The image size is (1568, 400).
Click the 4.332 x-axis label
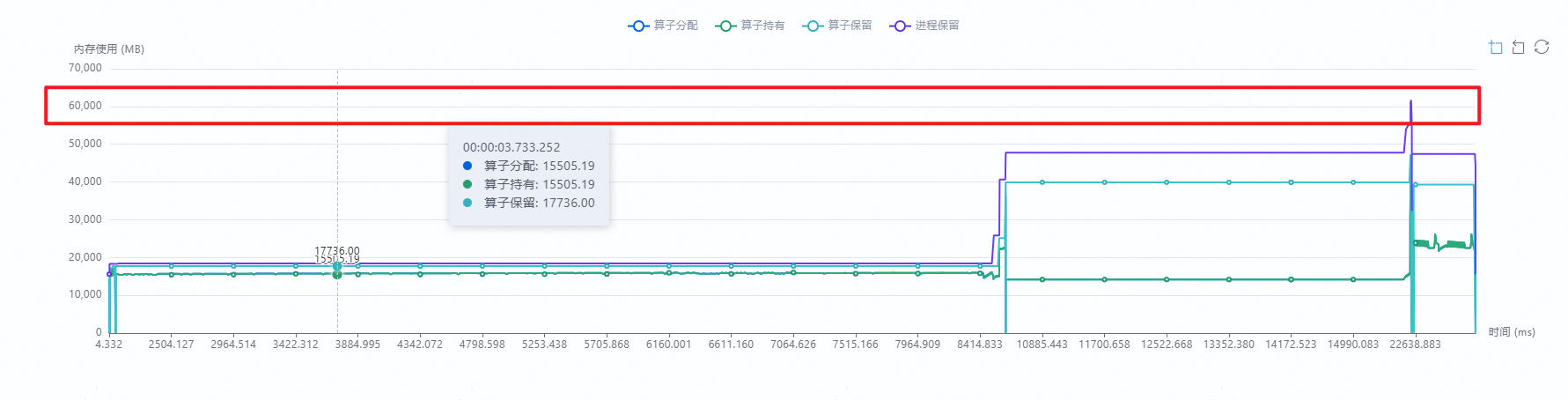(109, 344)
